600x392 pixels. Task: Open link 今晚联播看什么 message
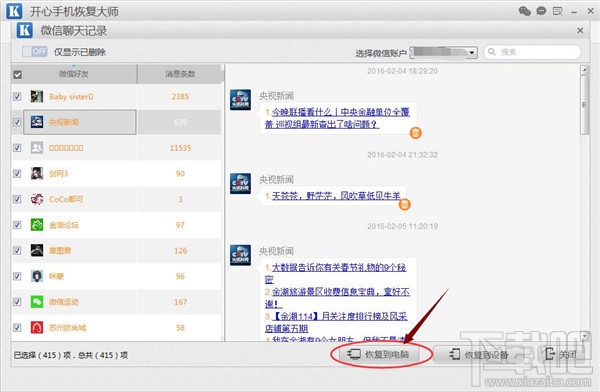(337, 118)
